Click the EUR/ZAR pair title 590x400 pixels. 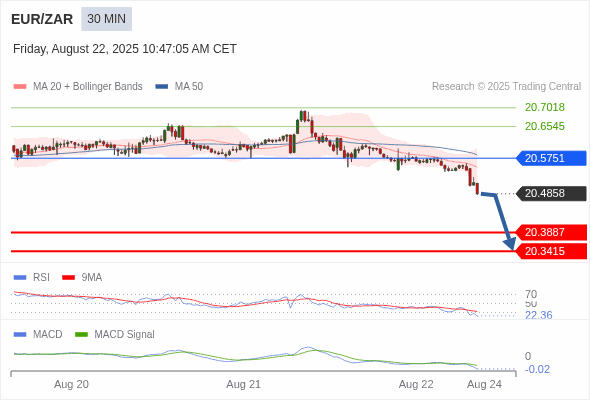tap(42, 19)
